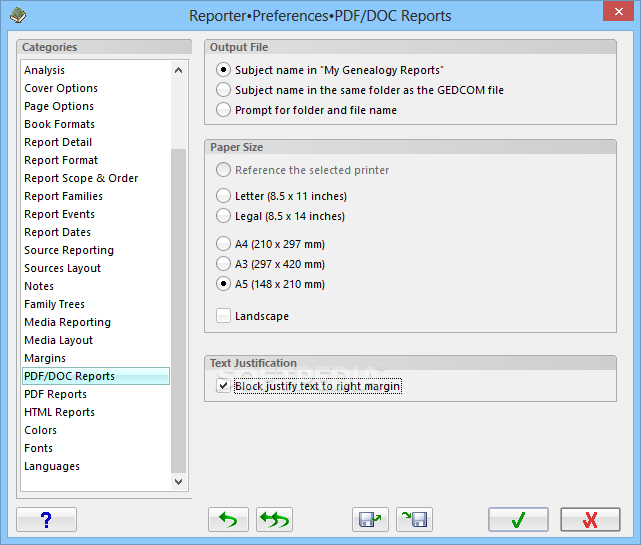Open the Page Options category

point(96,106)
